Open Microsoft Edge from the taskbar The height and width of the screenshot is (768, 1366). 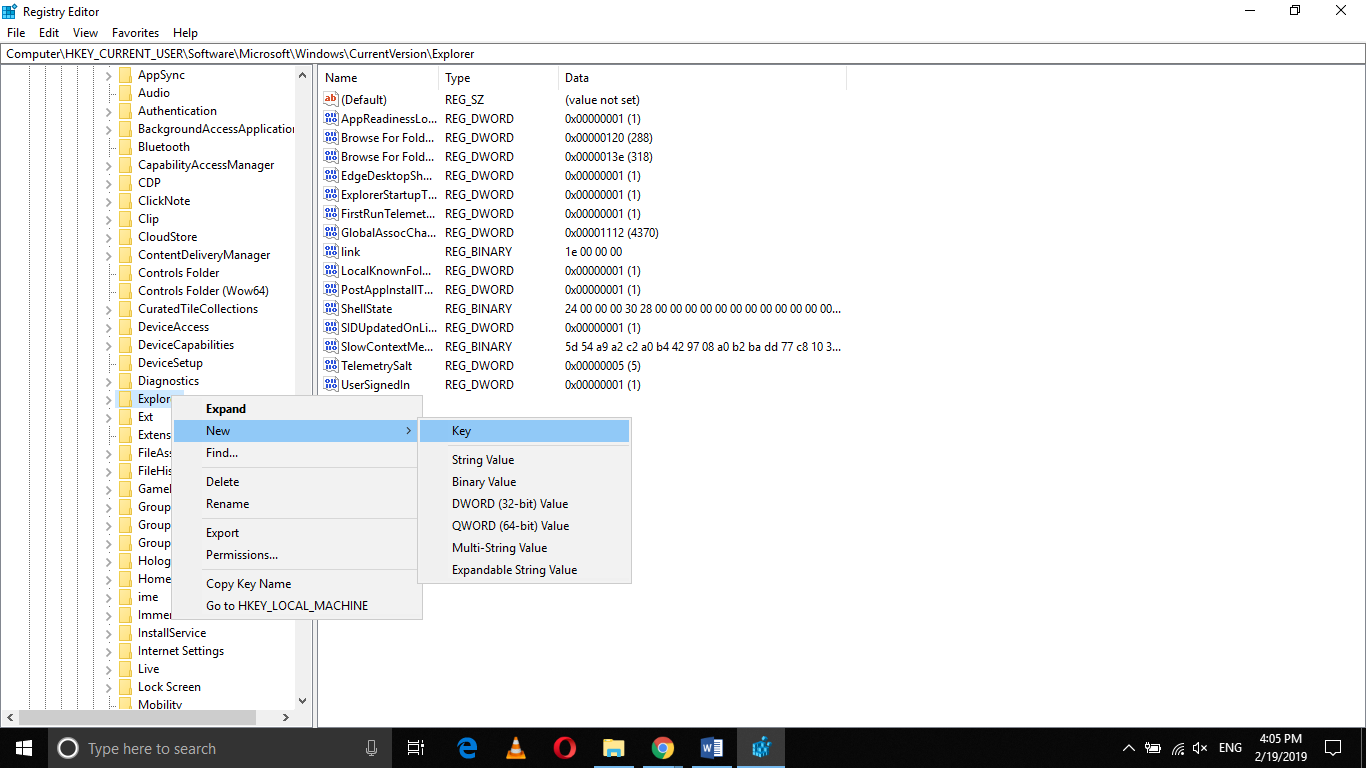tap(467, 747)
